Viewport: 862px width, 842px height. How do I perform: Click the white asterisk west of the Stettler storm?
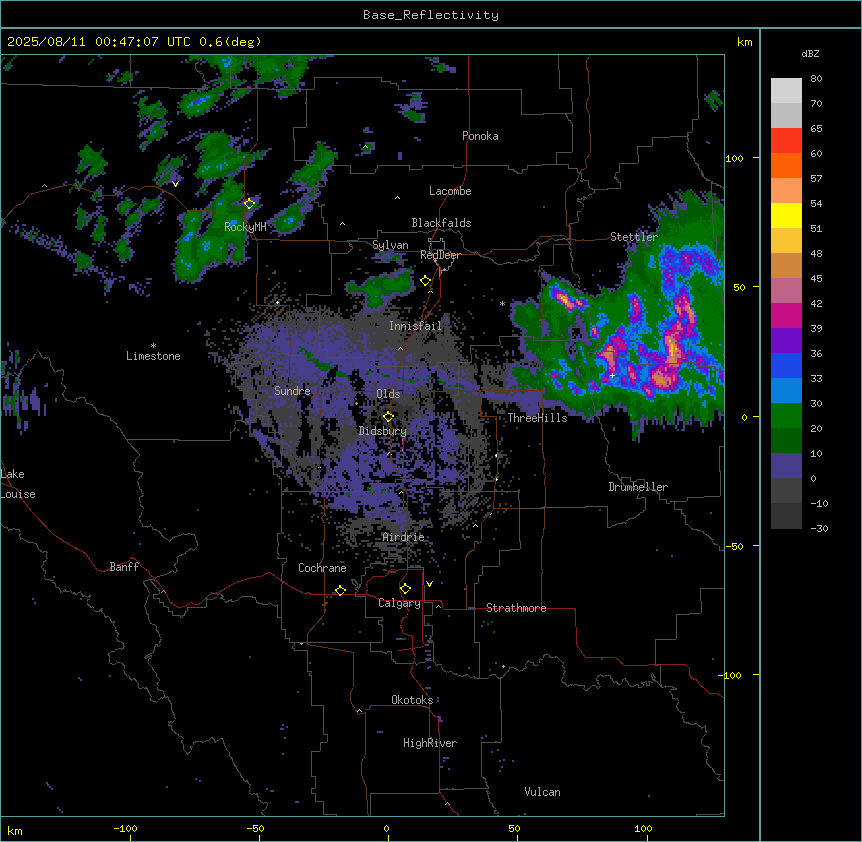coord(502,303)
